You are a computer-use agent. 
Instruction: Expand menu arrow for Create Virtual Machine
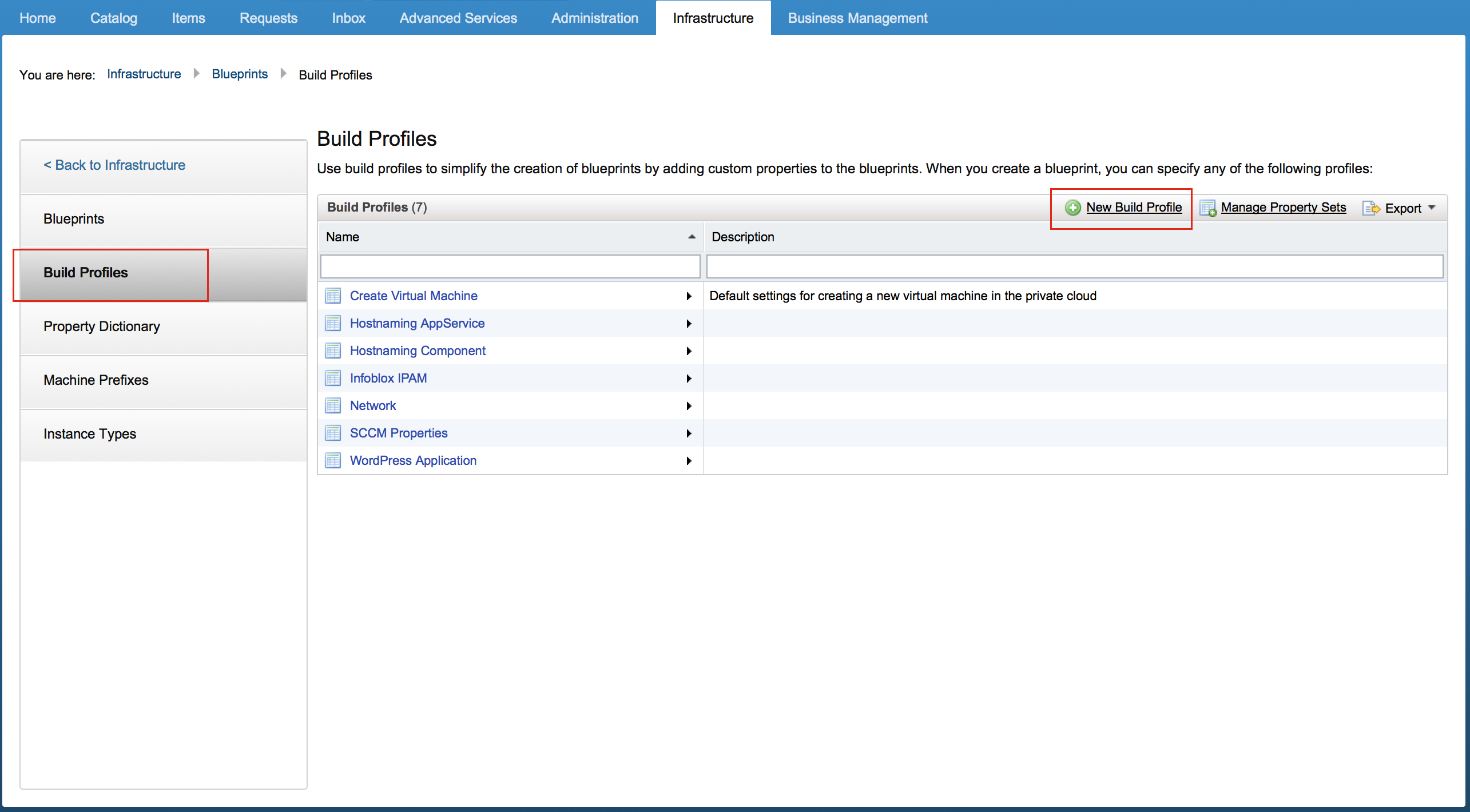click(x=689, y=296)
